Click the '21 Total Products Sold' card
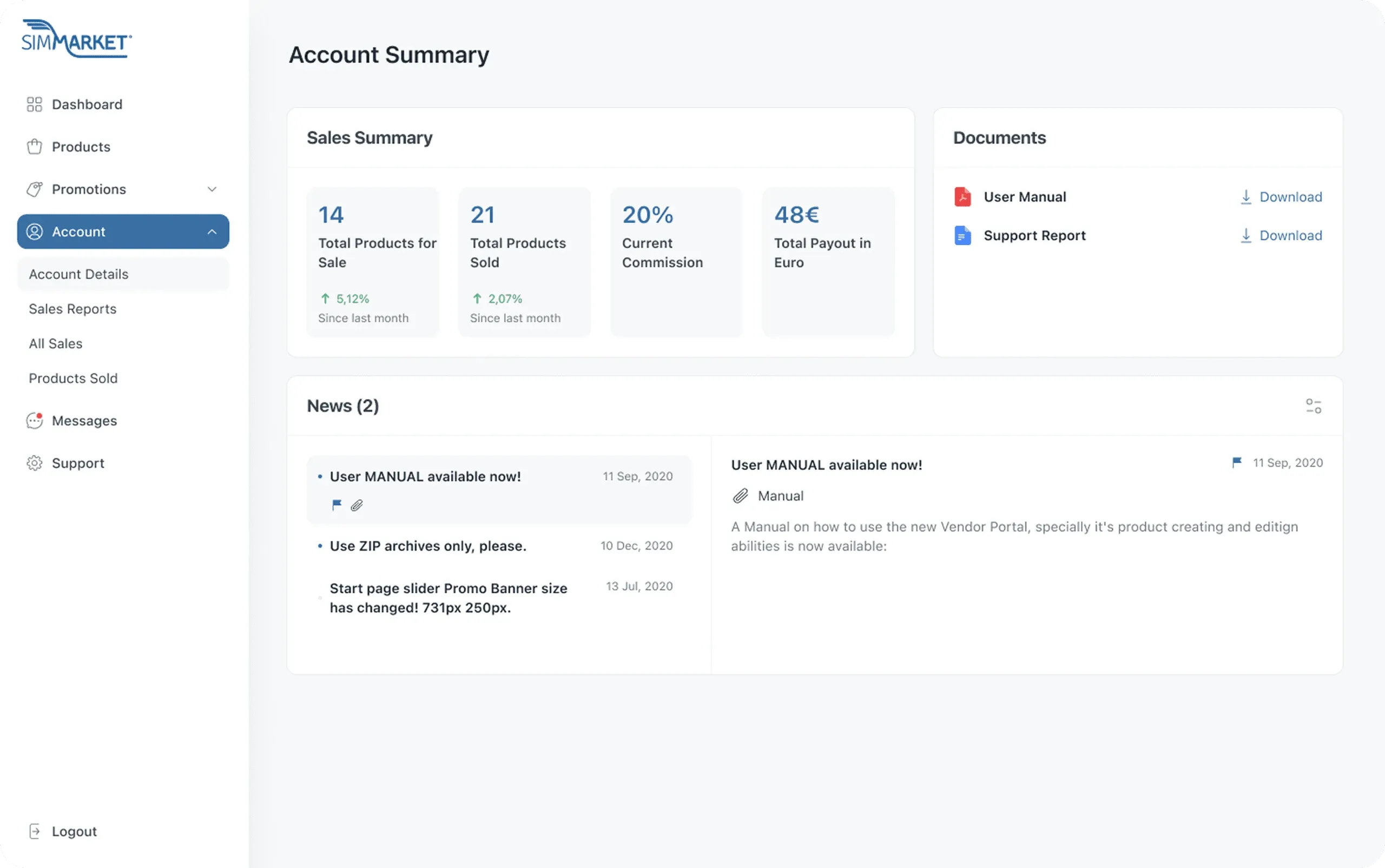 point(524,262)
